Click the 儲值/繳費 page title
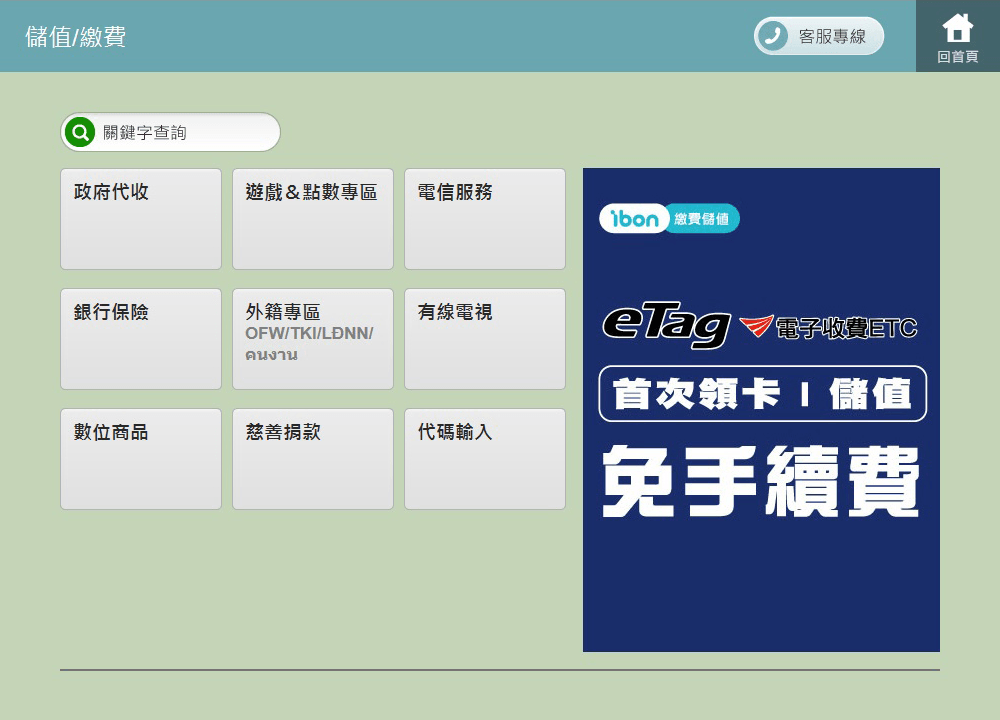The image size is (1000, 720). [x=75, y=36]
